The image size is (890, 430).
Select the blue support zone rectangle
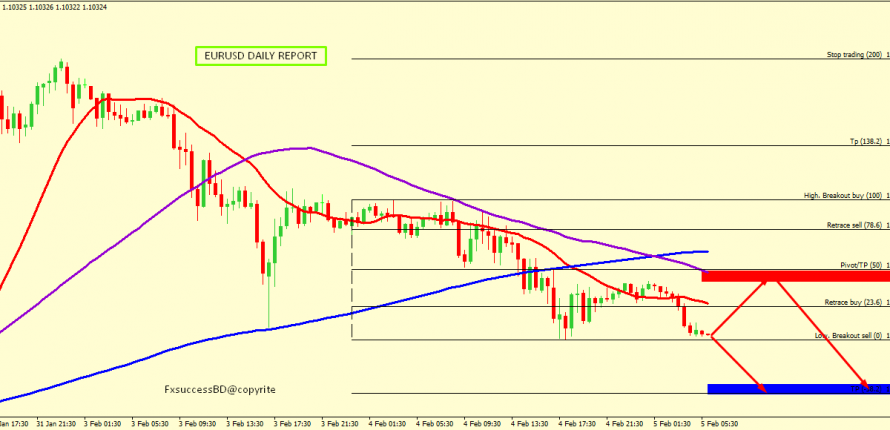click(x=795, y=388)
